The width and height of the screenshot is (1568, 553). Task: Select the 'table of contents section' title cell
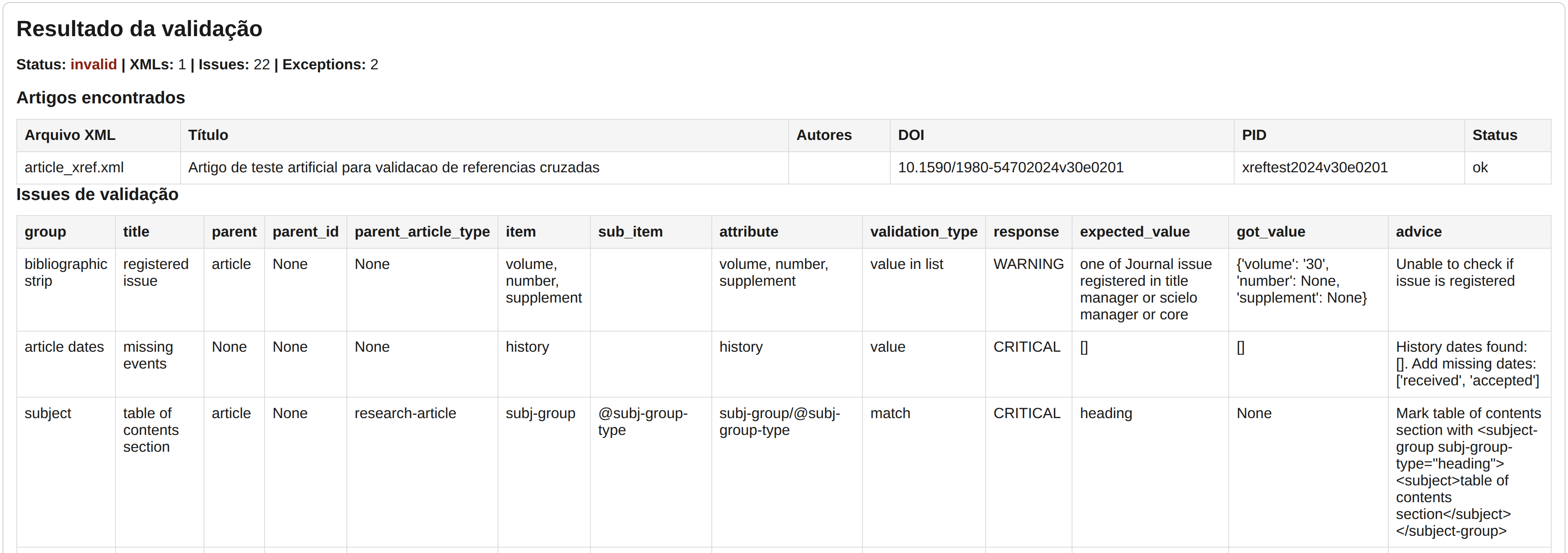tap(160, 472)
